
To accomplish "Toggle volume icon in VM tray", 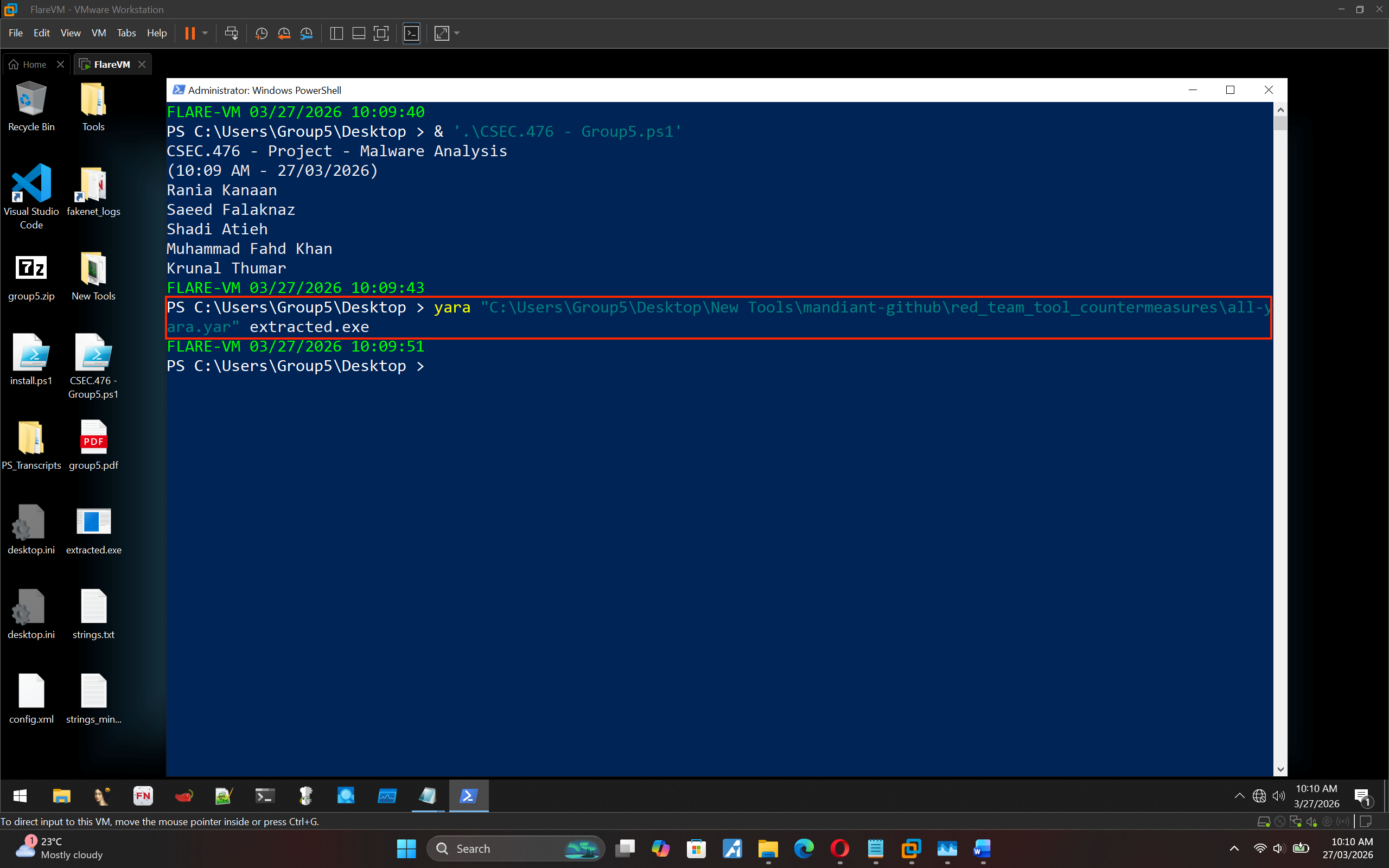I will pos(1278,796).
